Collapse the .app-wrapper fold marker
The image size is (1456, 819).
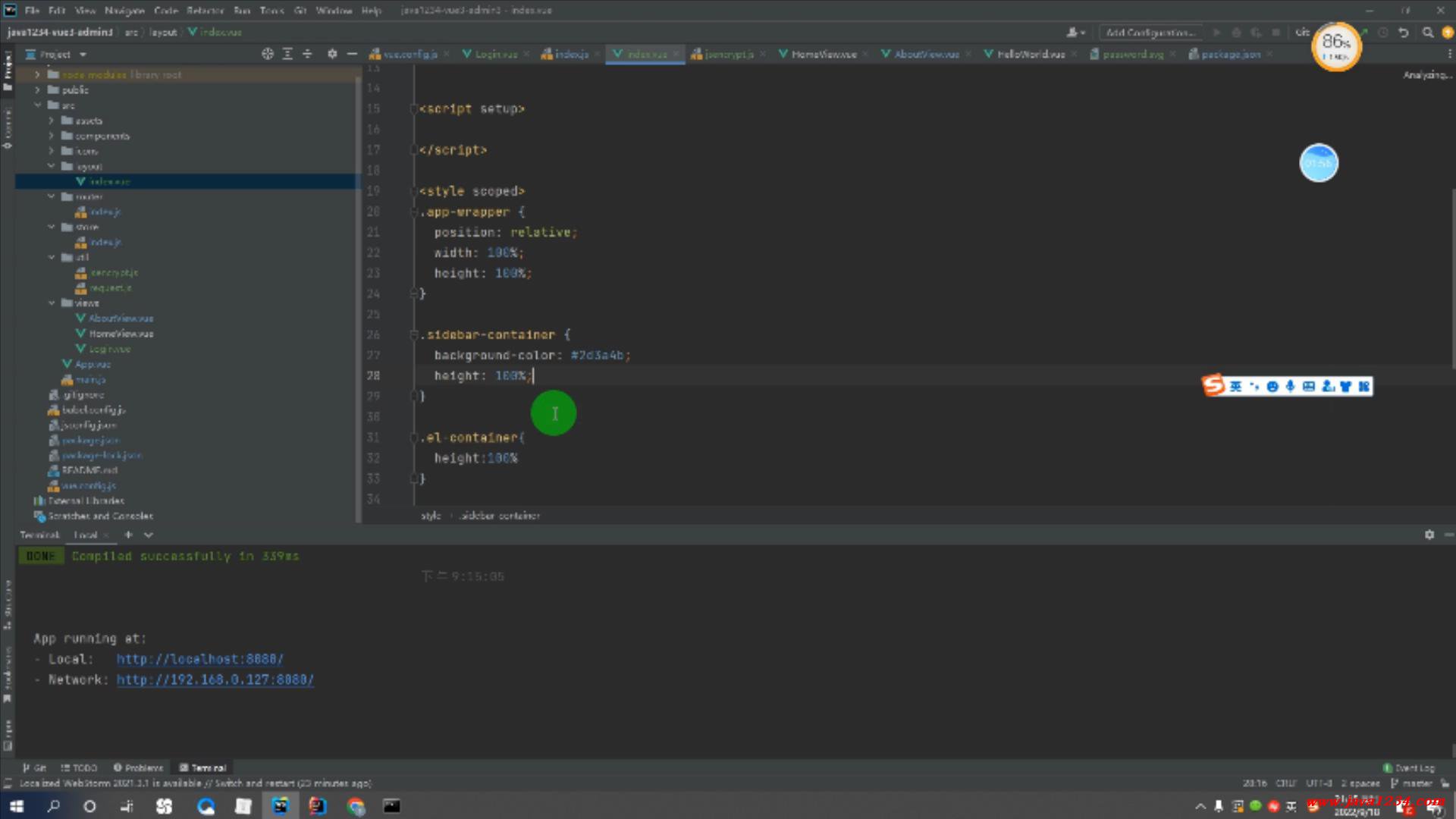pos(414,212)
